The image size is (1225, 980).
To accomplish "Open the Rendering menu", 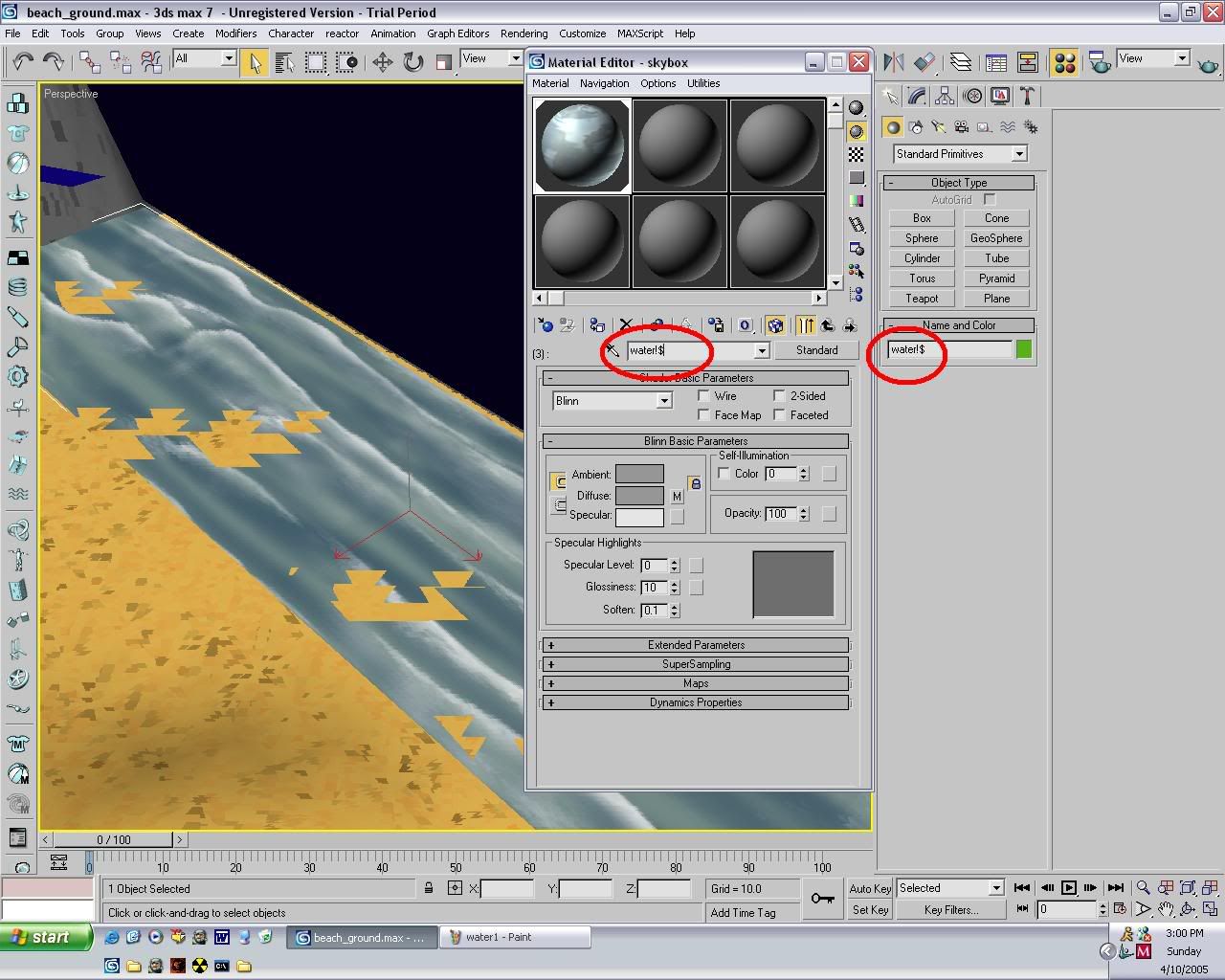I will (524, 33).
